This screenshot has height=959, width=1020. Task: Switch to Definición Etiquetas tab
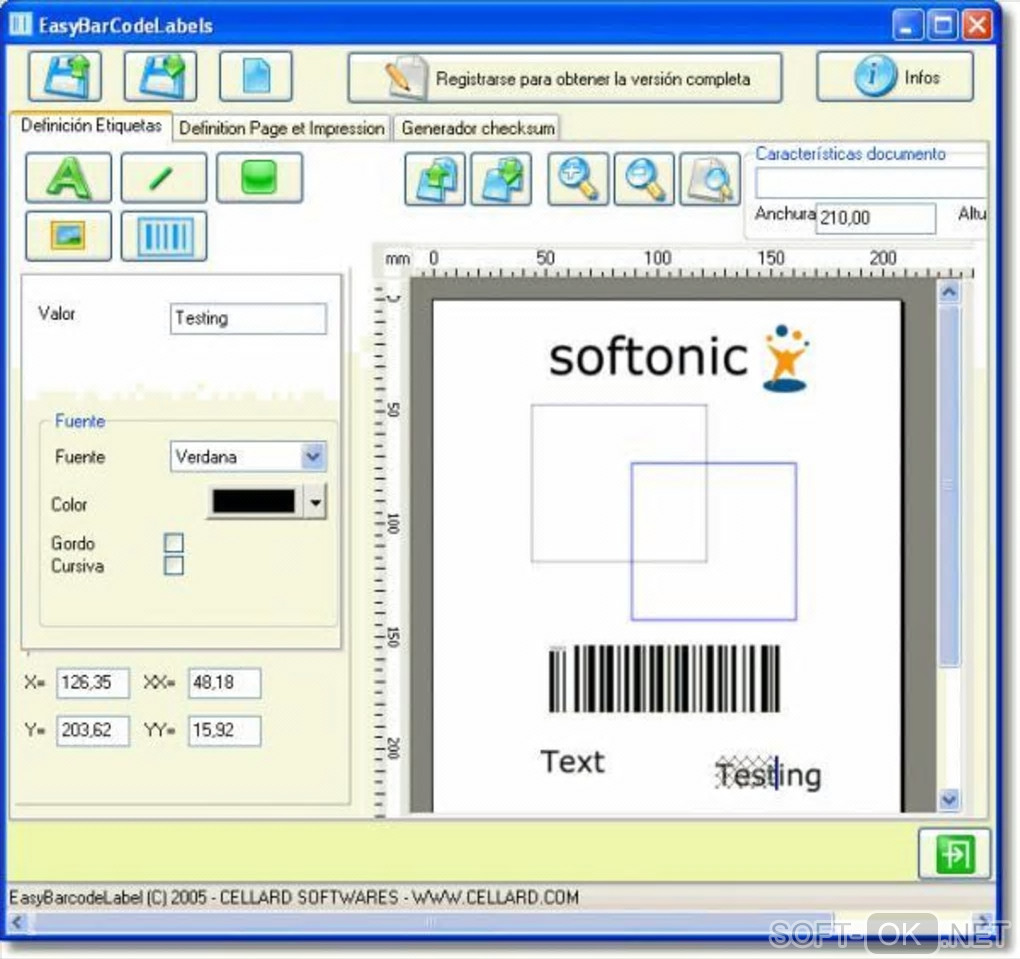91,126
